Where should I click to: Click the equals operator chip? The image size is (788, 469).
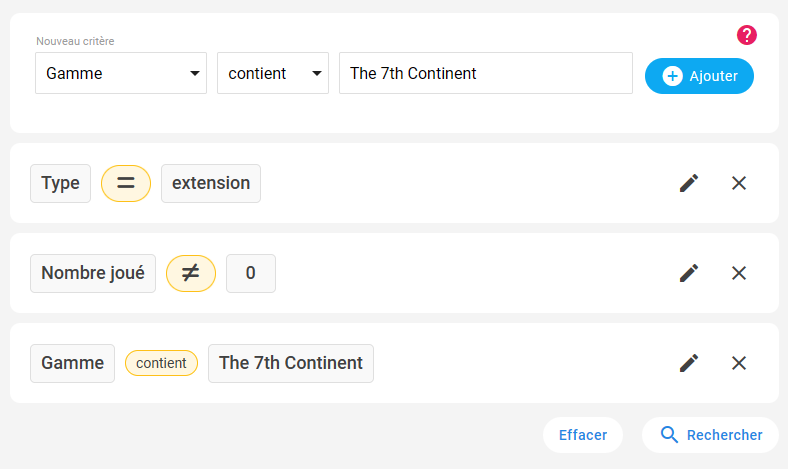tap(126, 184)
